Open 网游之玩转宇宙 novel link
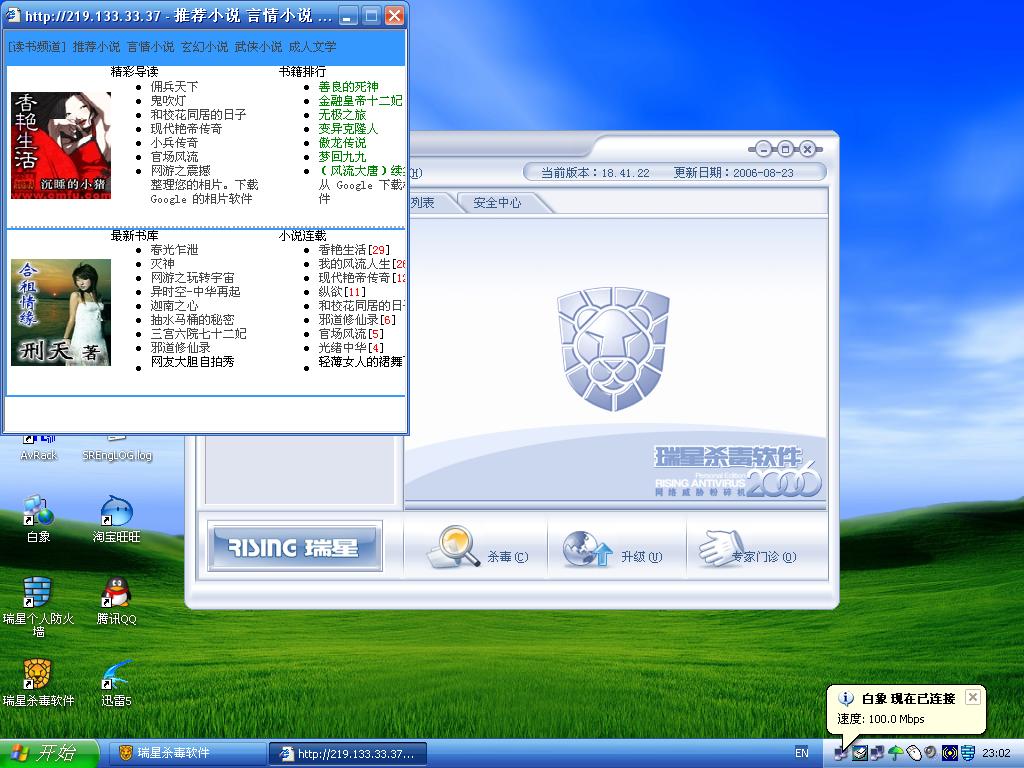The height and width of the screenshot is (768, 1024). (193, 278)
